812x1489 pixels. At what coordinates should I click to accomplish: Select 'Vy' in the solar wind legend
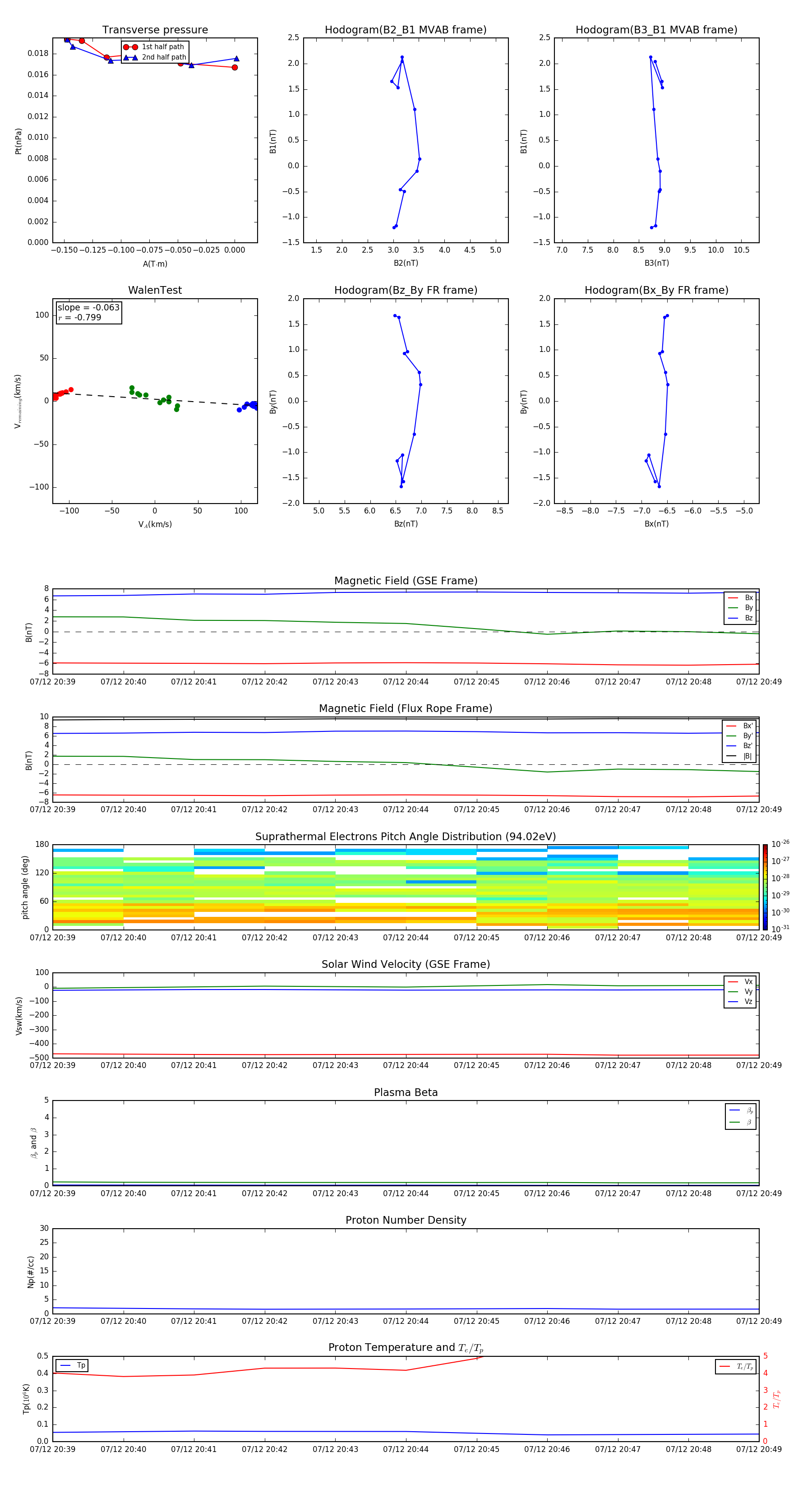[x=740, y=992]
